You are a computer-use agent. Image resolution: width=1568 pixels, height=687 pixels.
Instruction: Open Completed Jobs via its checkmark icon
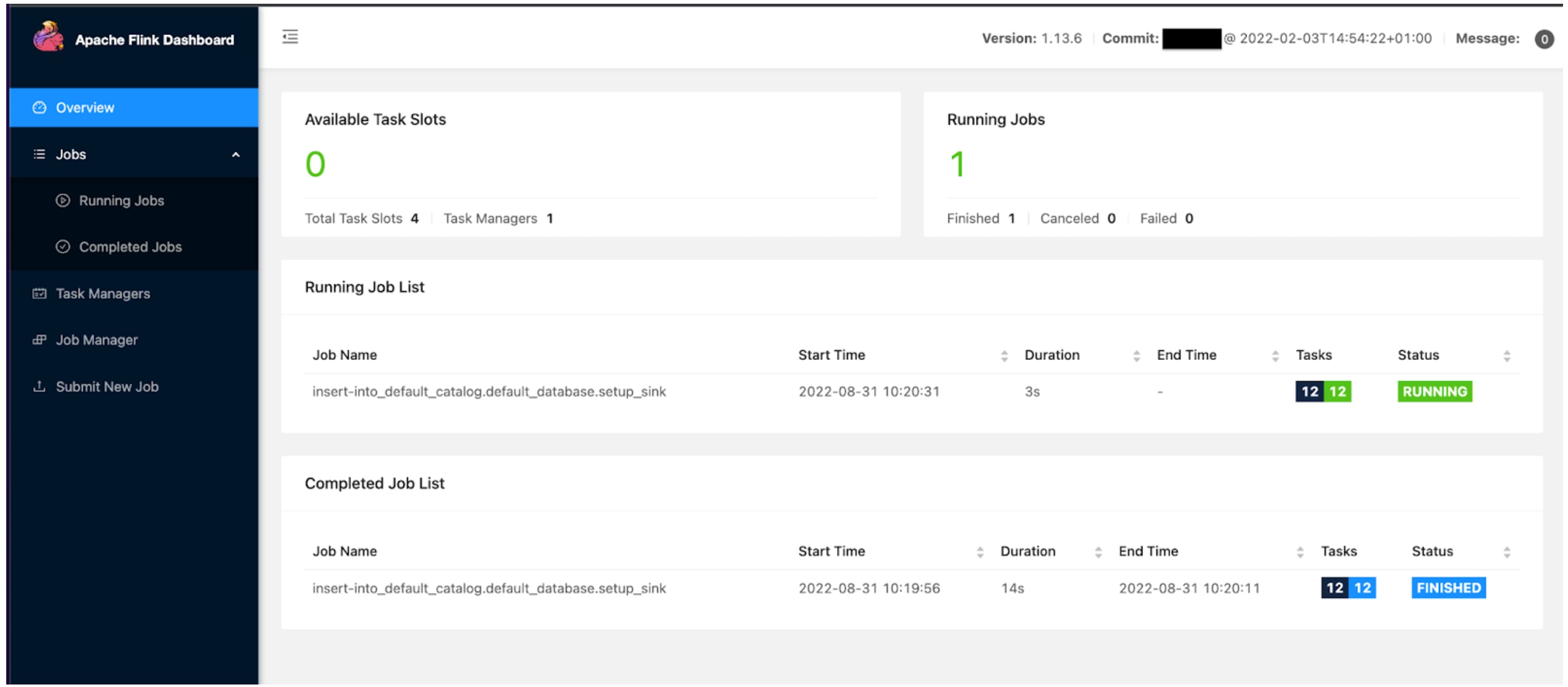63,247
